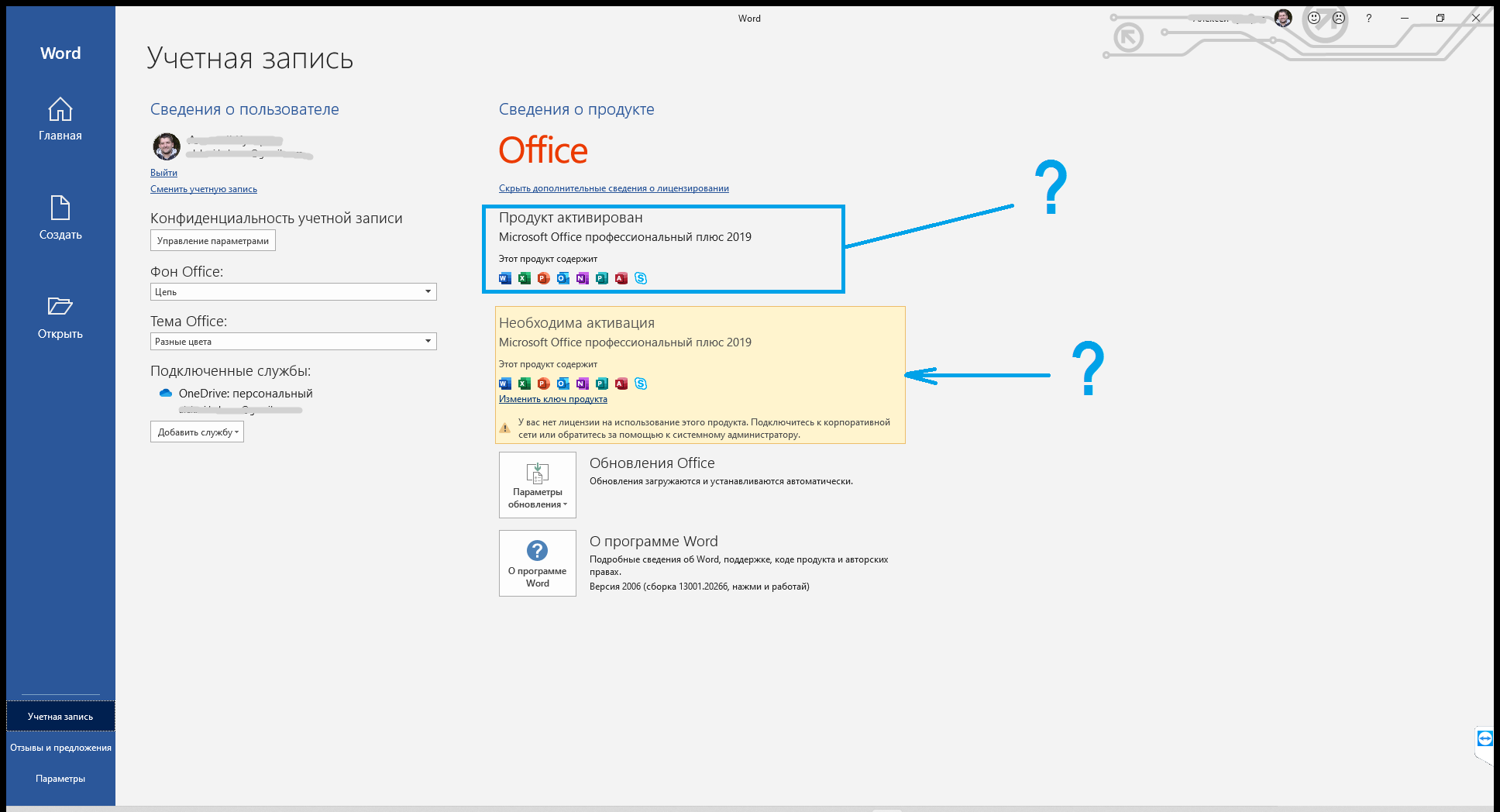Click the 'Подключенные службы:' label
This screenshot has width=1500, height=812.
tap(230, 371)
